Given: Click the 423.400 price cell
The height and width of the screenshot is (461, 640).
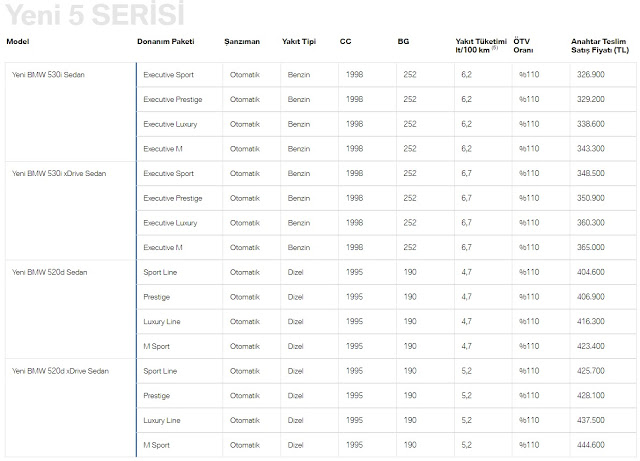Looking at the screenshot, I should 590,346.
